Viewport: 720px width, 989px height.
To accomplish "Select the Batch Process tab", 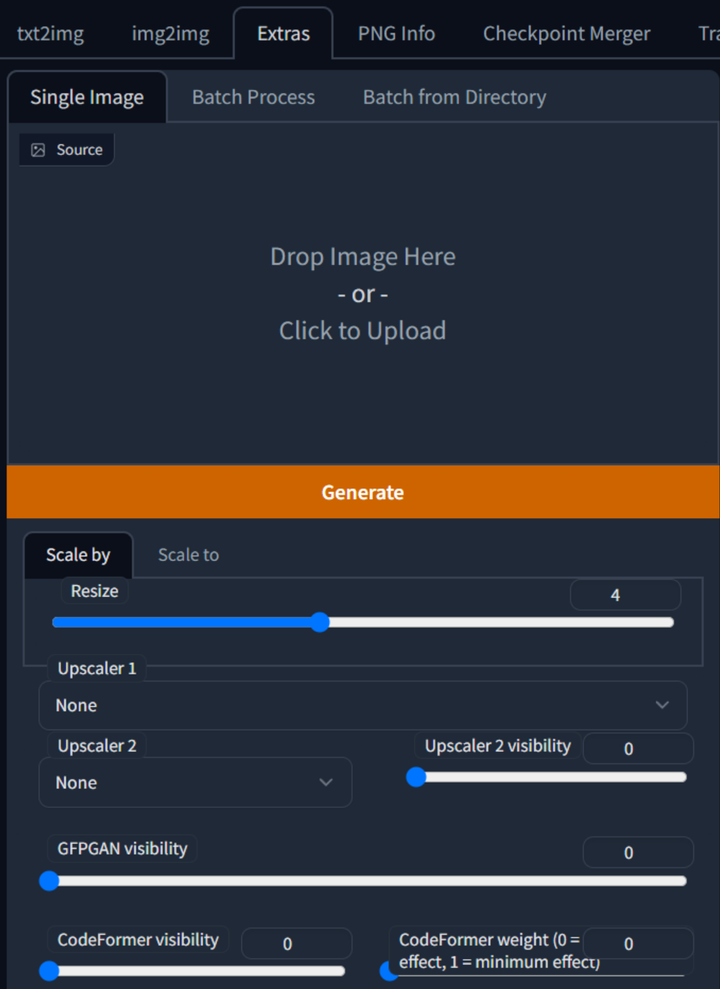I will pyautogui.click(x=253, y=97).
